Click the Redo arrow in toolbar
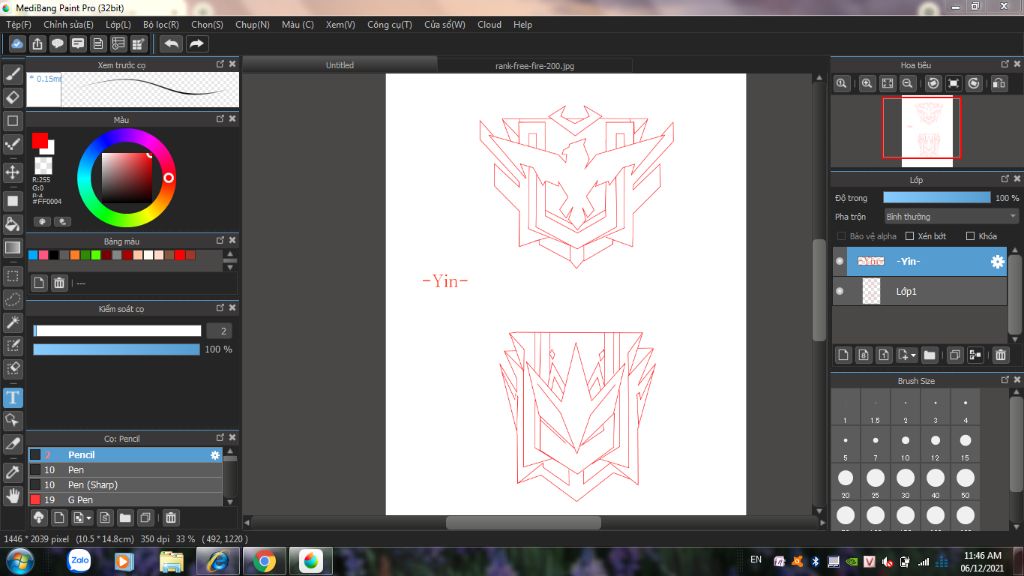Viewport: 1024px width, 576px height. click(x=196, y=44)
